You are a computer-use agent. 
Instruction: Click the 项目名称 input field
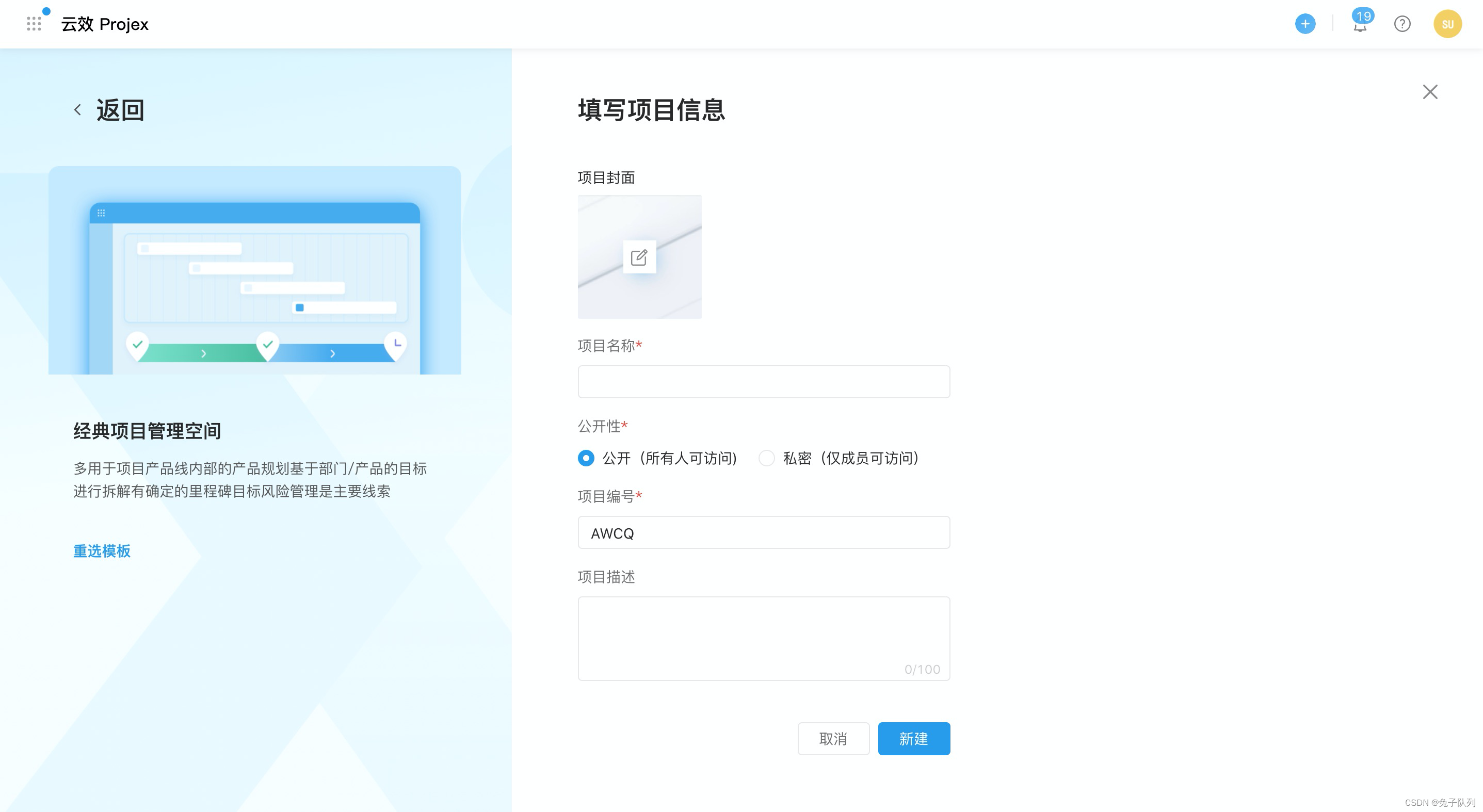click(763, 382)
